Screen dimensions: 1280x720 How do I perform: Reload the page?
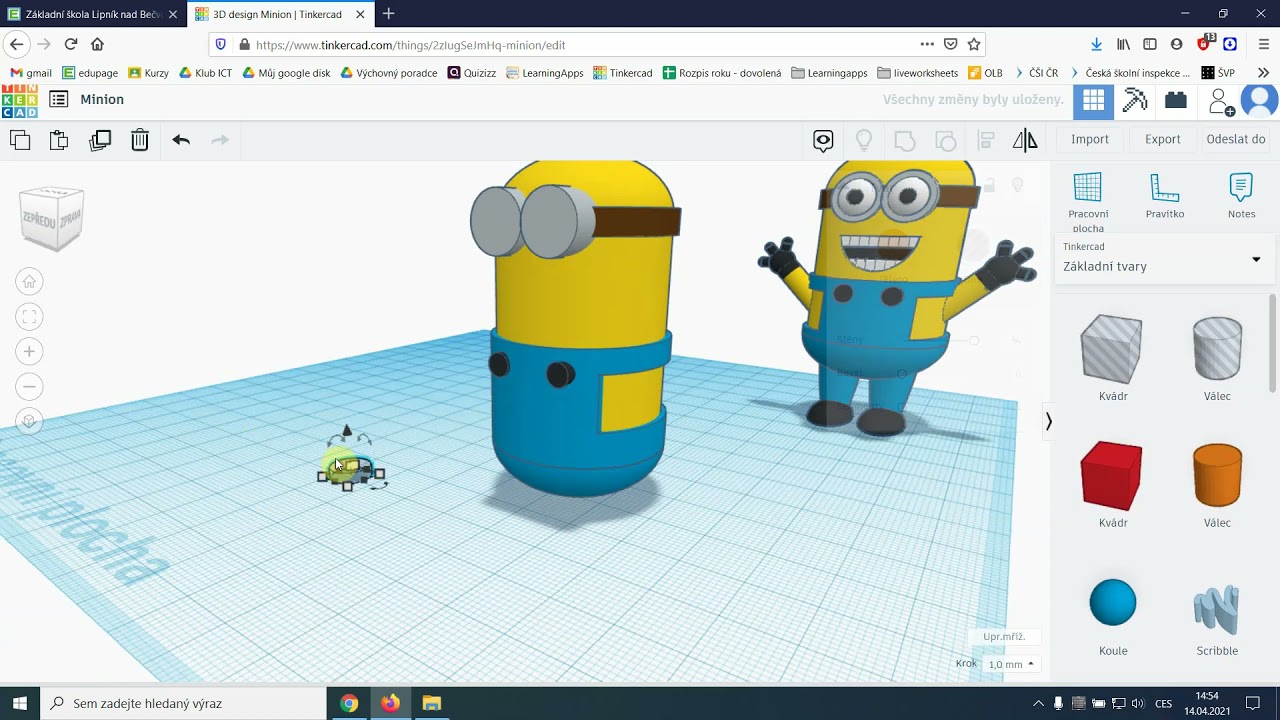pos(70,44)
